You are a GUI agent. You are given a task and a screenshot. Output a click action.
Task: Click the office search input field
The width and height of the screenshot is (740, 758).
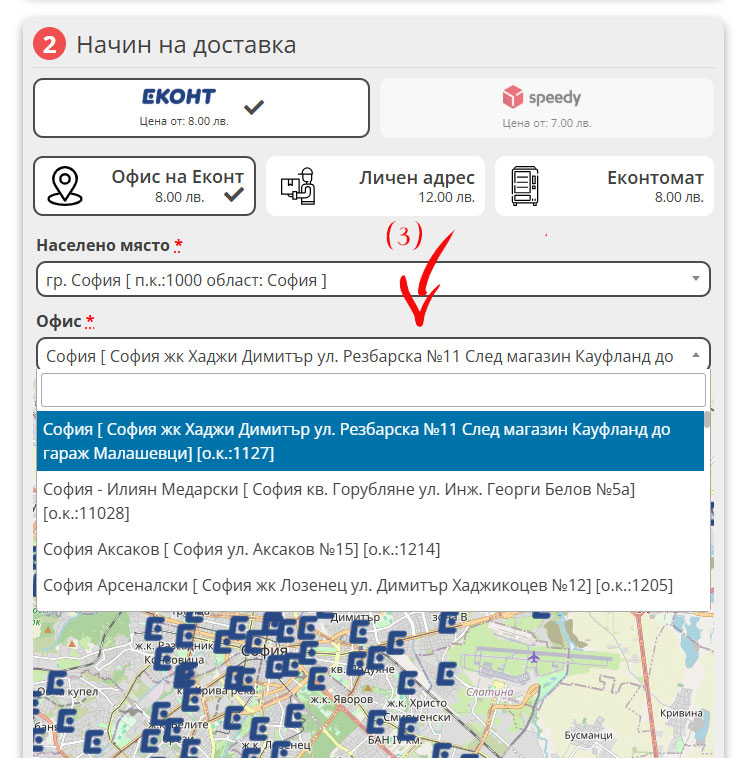point(373,390)
